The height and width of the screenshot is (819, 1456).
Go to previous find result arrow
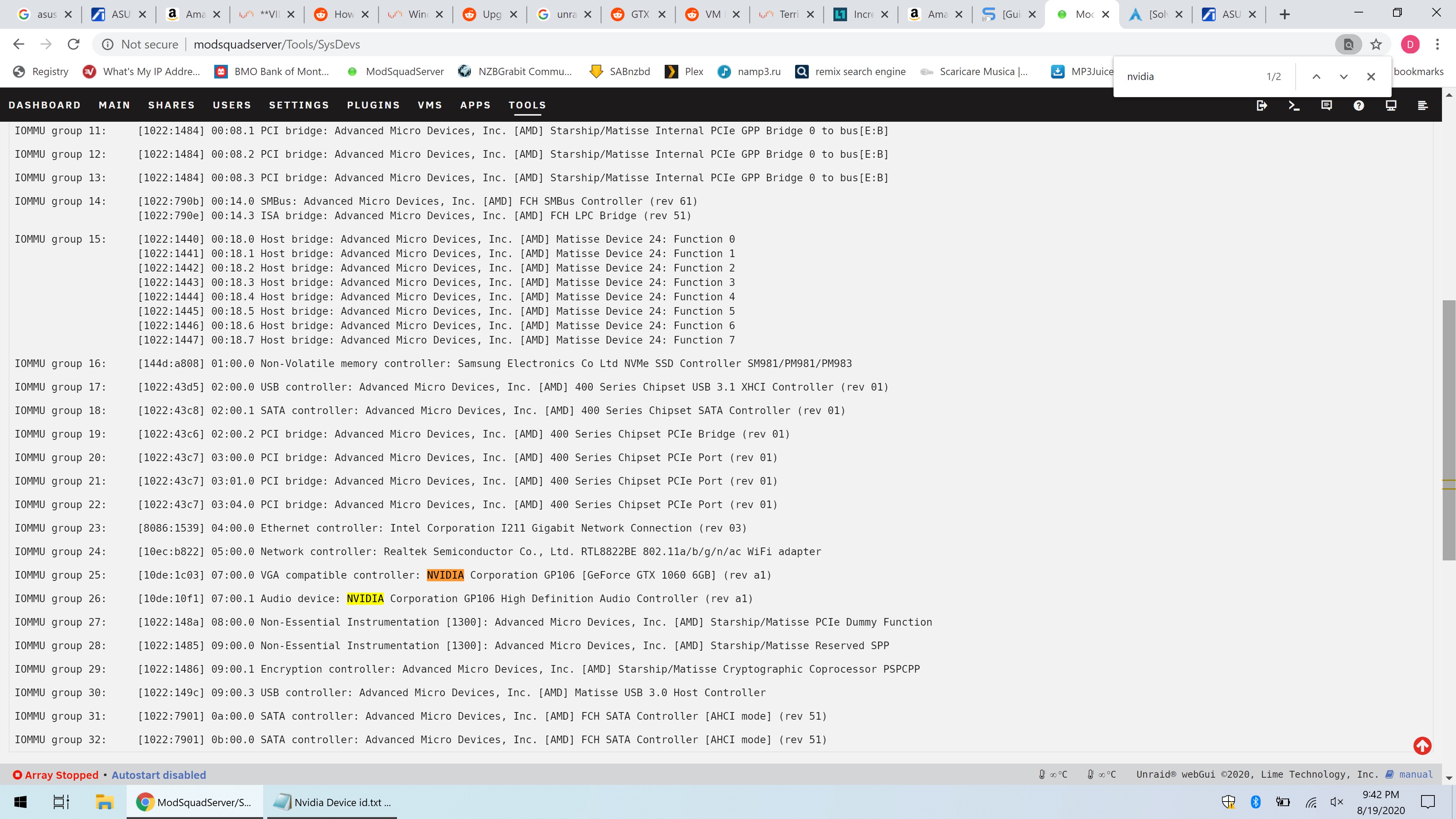[1316, 77]
